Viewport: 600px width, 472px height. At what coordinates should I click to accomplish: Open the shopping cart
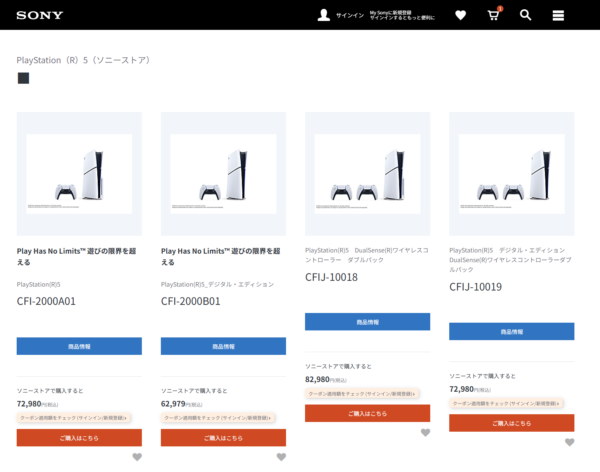pyautogui.click(x=494, y=15)
